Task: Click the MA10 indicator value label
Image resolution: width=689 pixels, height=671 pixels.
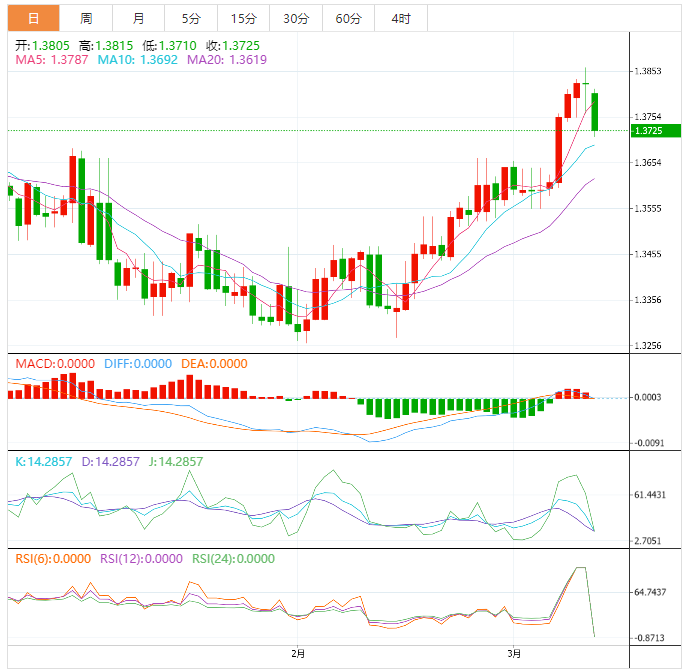Action: [x=137, y=60]
